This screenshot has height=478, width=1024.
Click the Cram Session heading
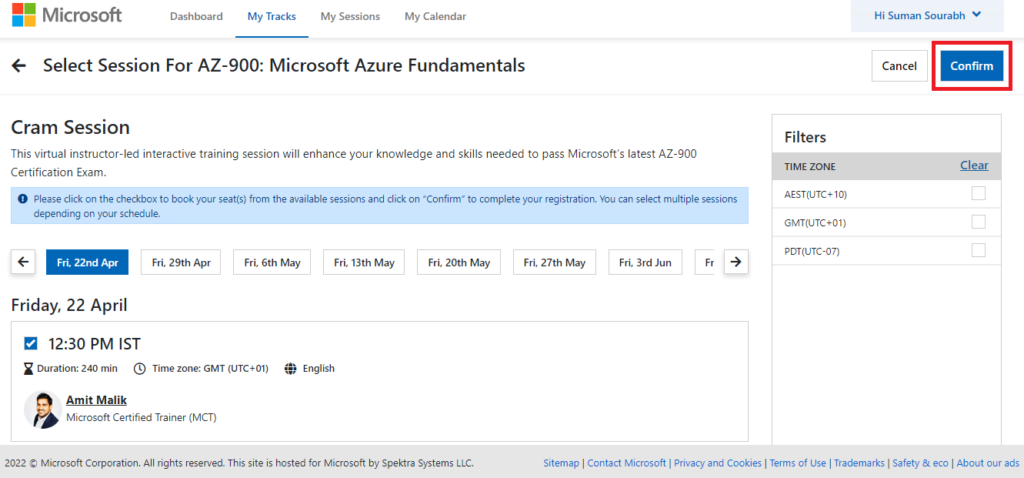tap(71, 127)
